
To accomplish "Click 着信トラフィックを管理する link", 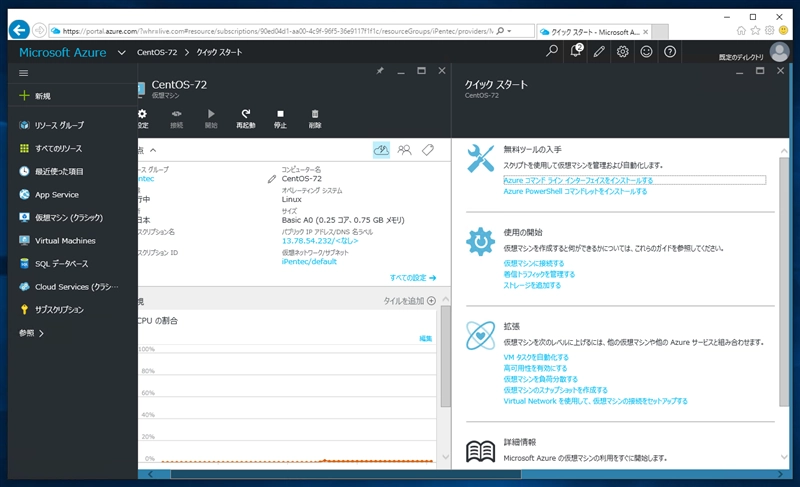I will (x=539, y=274).
